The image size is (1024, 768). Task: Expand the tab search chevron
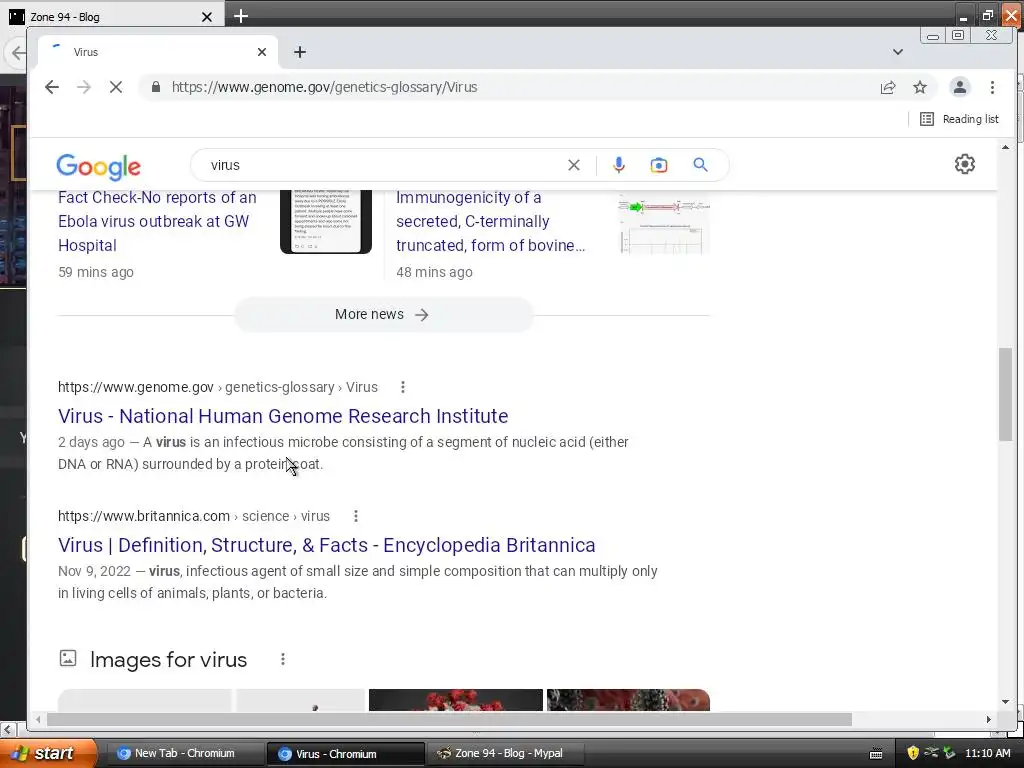898,52
